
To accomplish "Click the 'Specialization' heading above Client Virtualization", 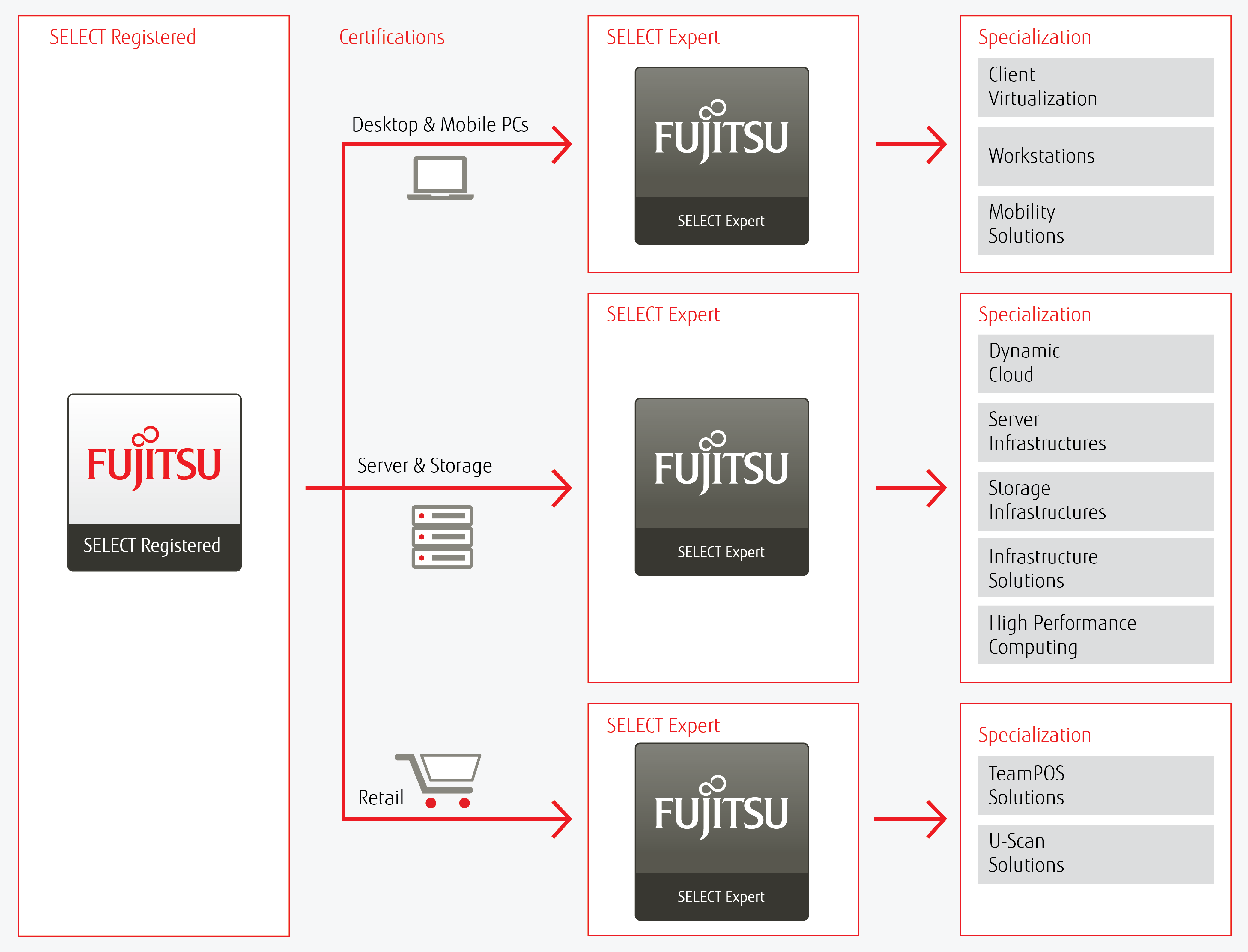I will click(x=1035, y=38).
